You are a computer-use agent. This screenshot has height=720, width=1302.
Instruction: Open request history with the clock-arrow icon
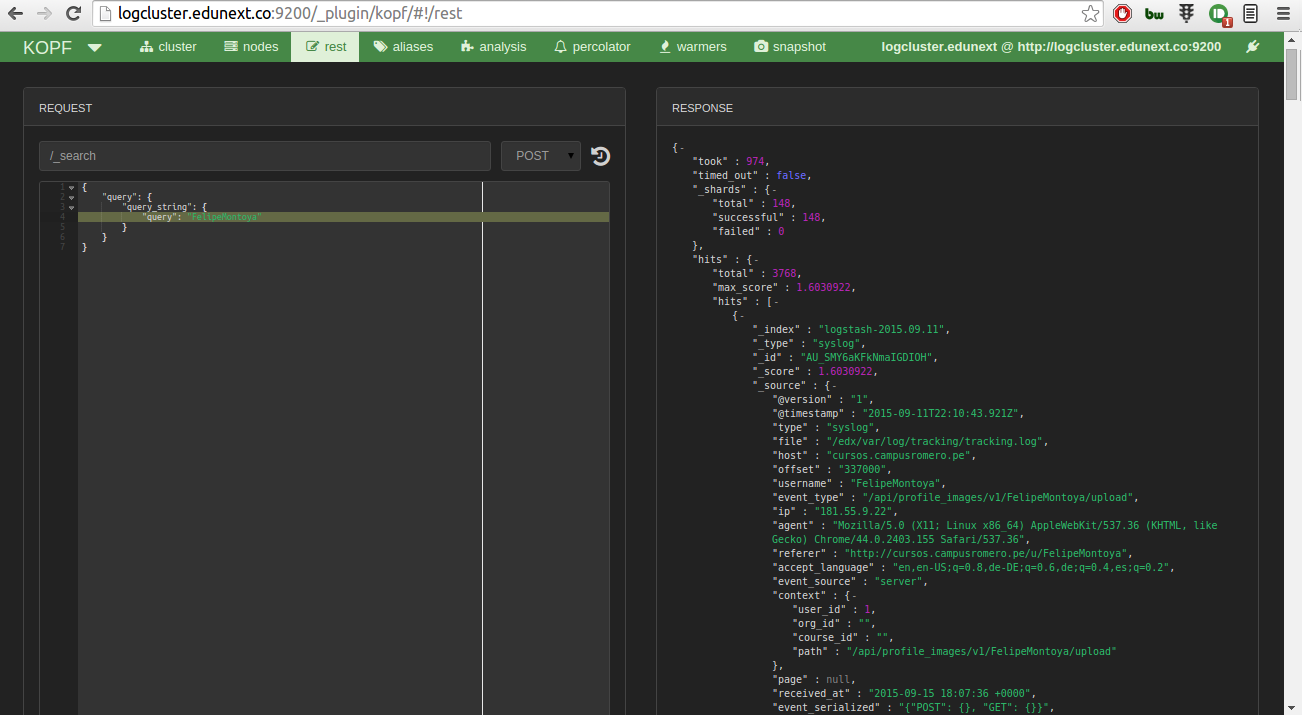(601, 156)
